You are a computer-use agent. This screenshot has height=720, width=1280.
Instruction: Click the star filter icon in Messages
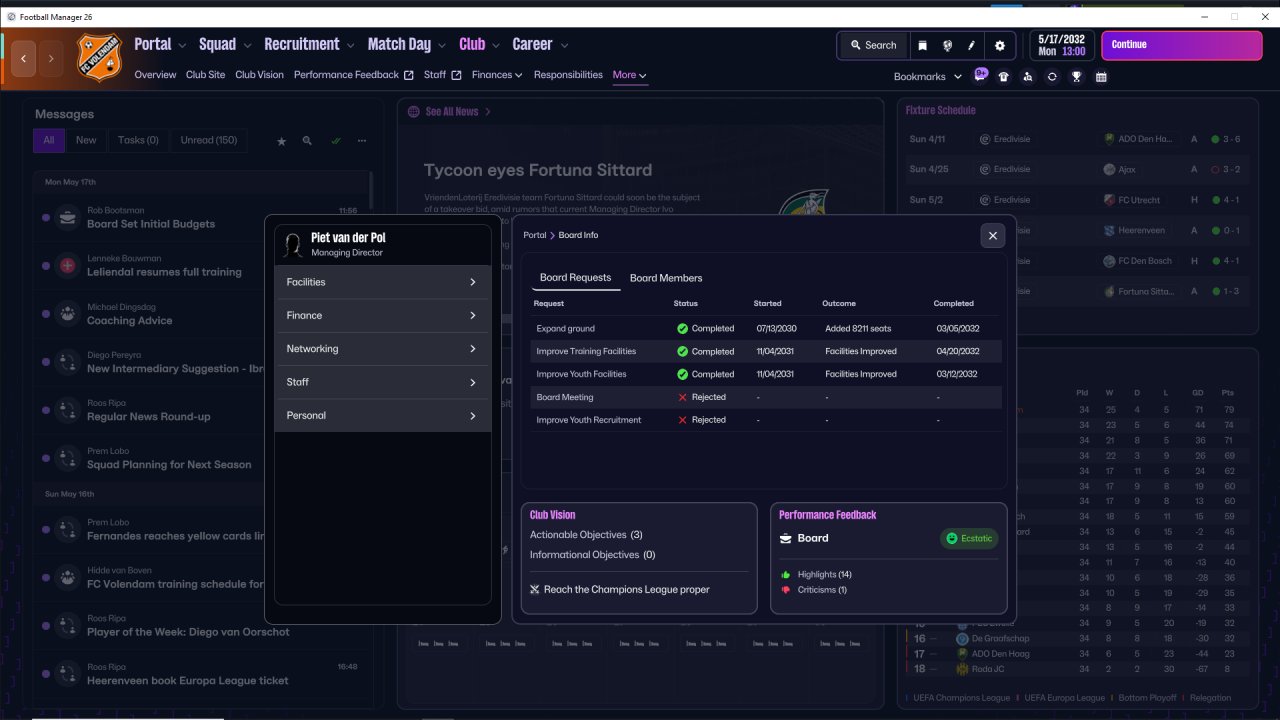click(281, 141)
